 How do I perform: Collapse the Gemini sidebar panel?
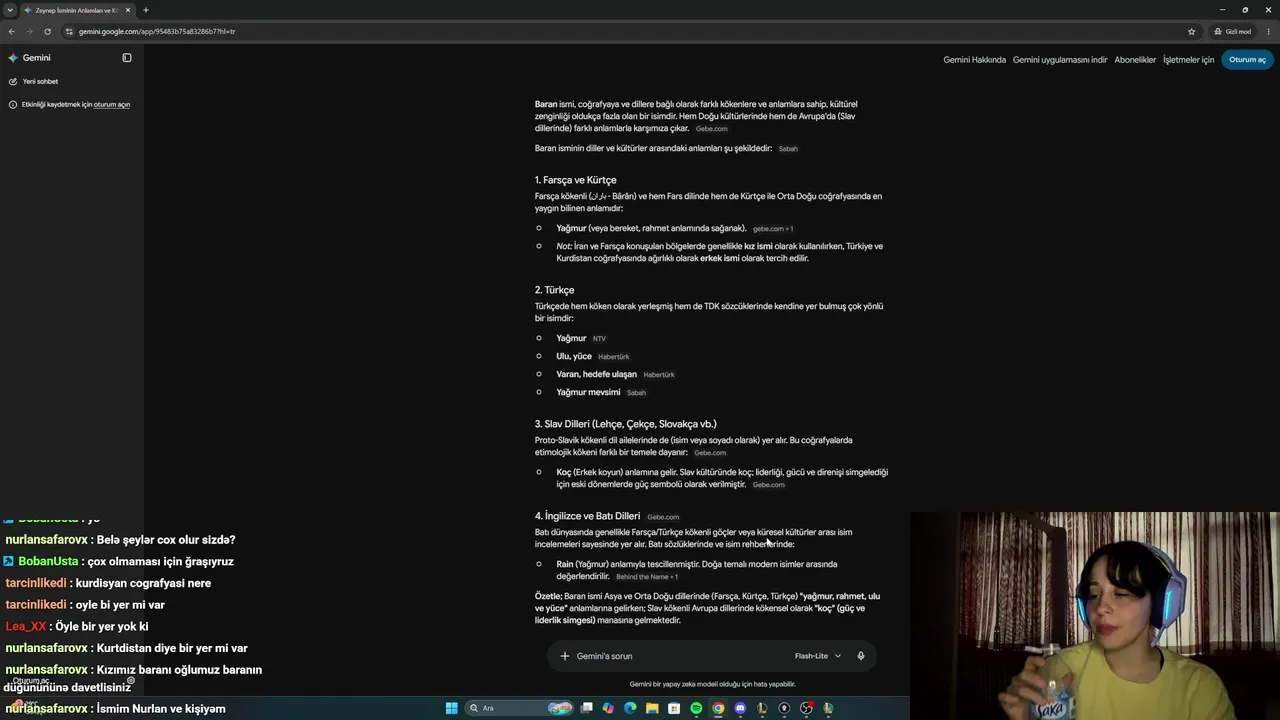[x=127, y=58]
